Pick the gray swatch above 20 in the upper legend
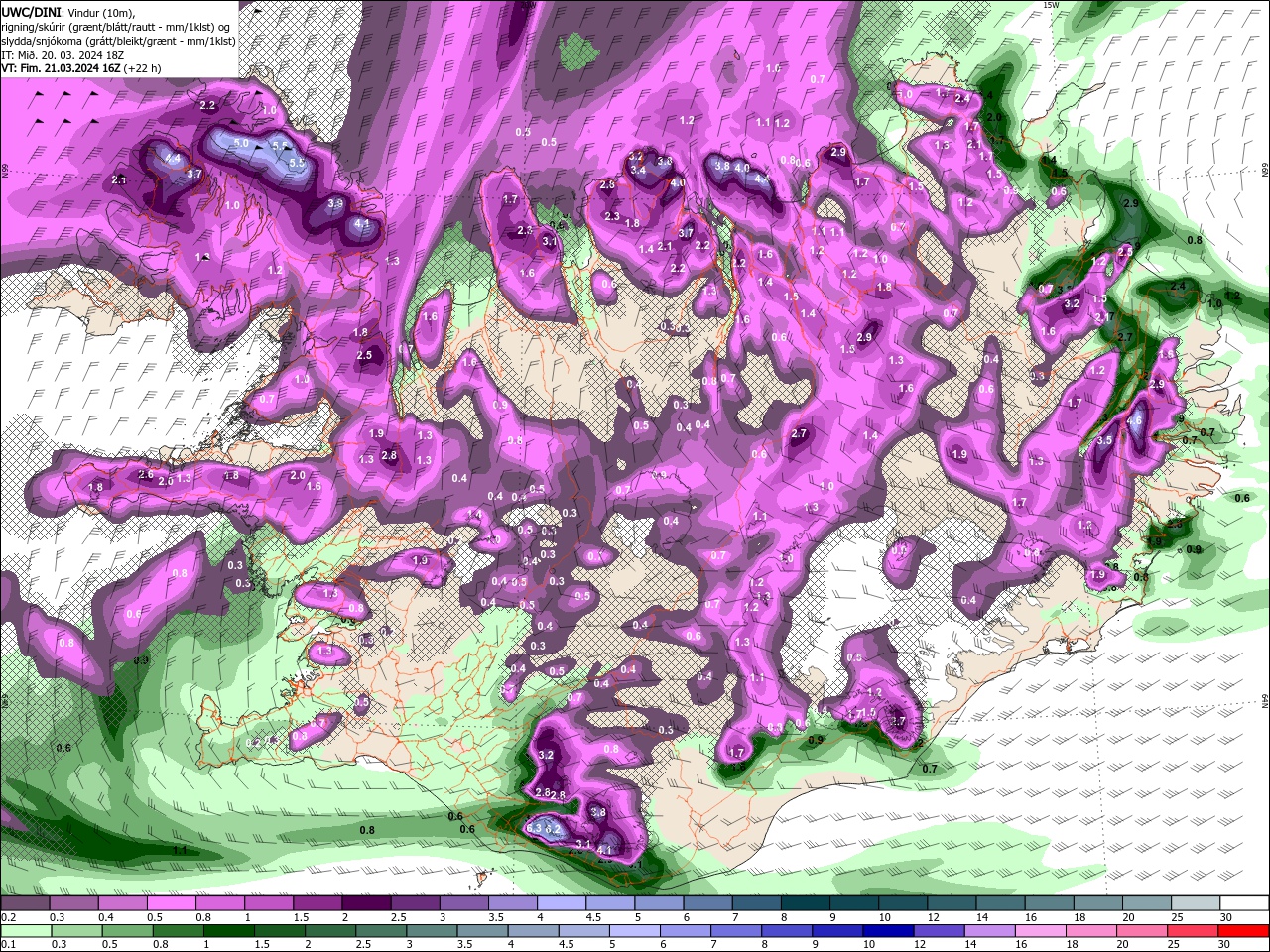 1147,903
